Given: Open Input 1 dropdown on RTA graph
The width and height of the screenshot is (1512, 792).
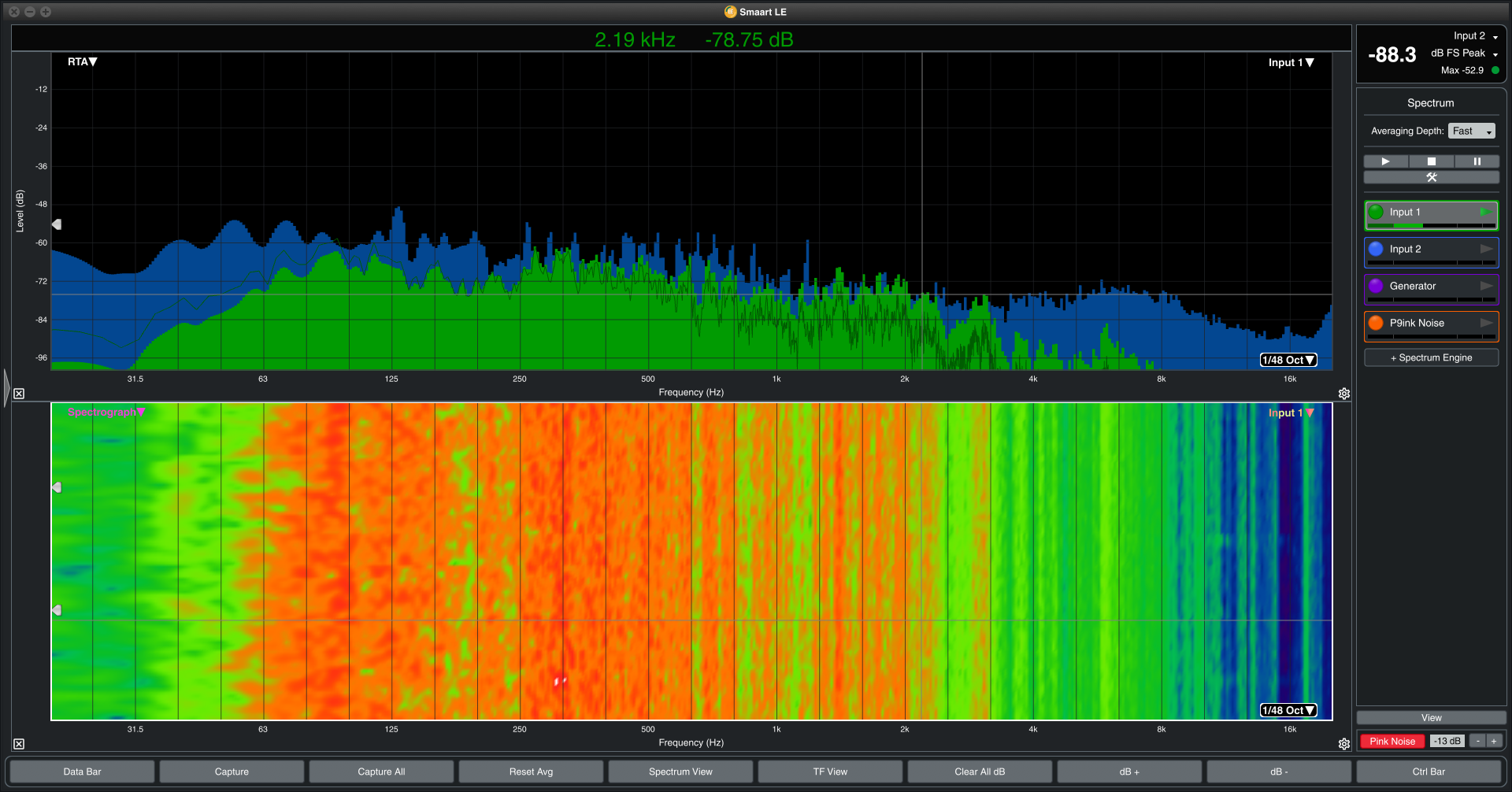Looking at the screenshot, I should pyautogui.click(x=1291, y=62).
